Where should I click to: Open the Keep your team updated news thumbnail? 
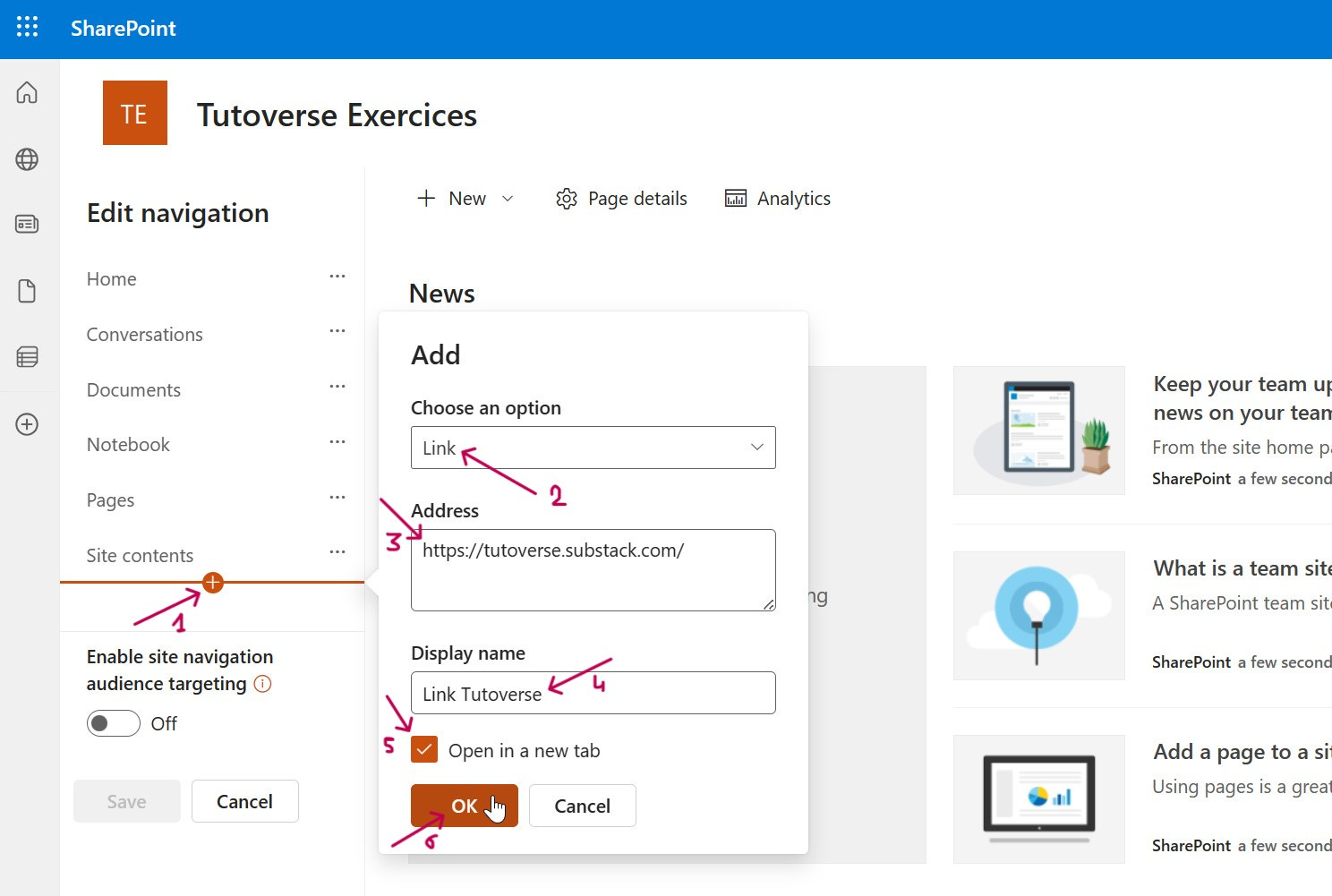pyautogui.click(x=1039, y=431)
